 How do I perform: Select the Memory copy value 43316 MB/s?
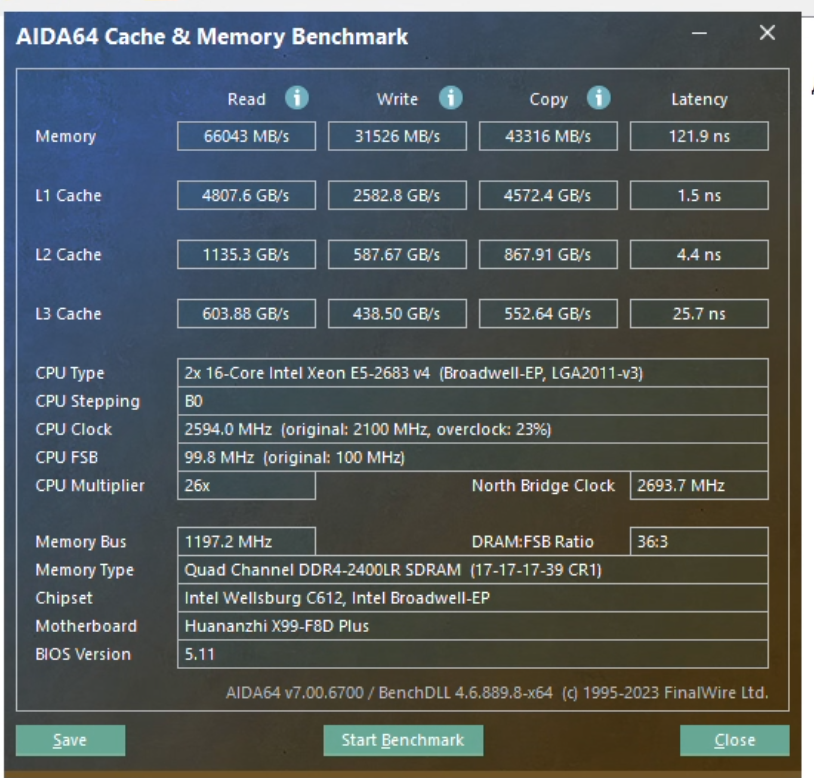[548, 136]
